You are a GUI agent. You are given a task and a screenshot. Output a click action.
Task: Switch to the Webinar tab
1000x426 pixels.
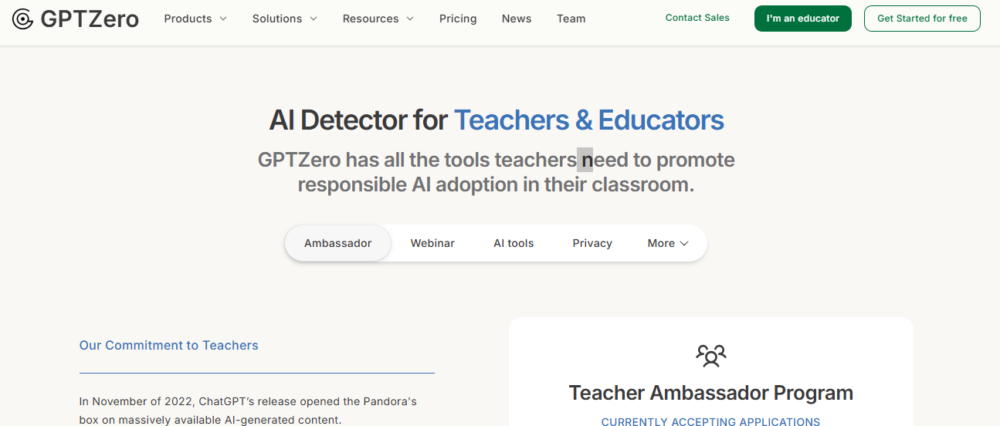[x=432, y=243]
